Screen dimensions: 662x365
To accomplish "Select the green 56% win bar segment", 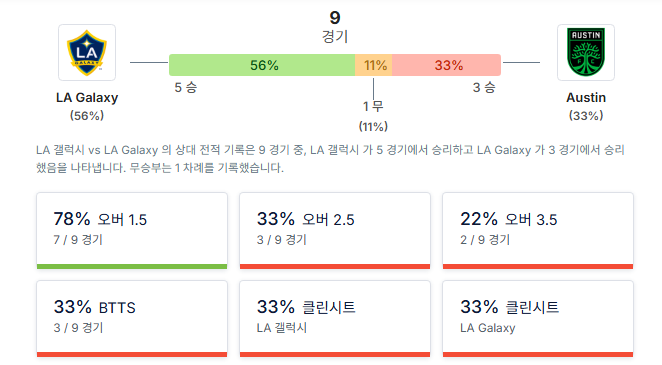I will coord(262,65).
